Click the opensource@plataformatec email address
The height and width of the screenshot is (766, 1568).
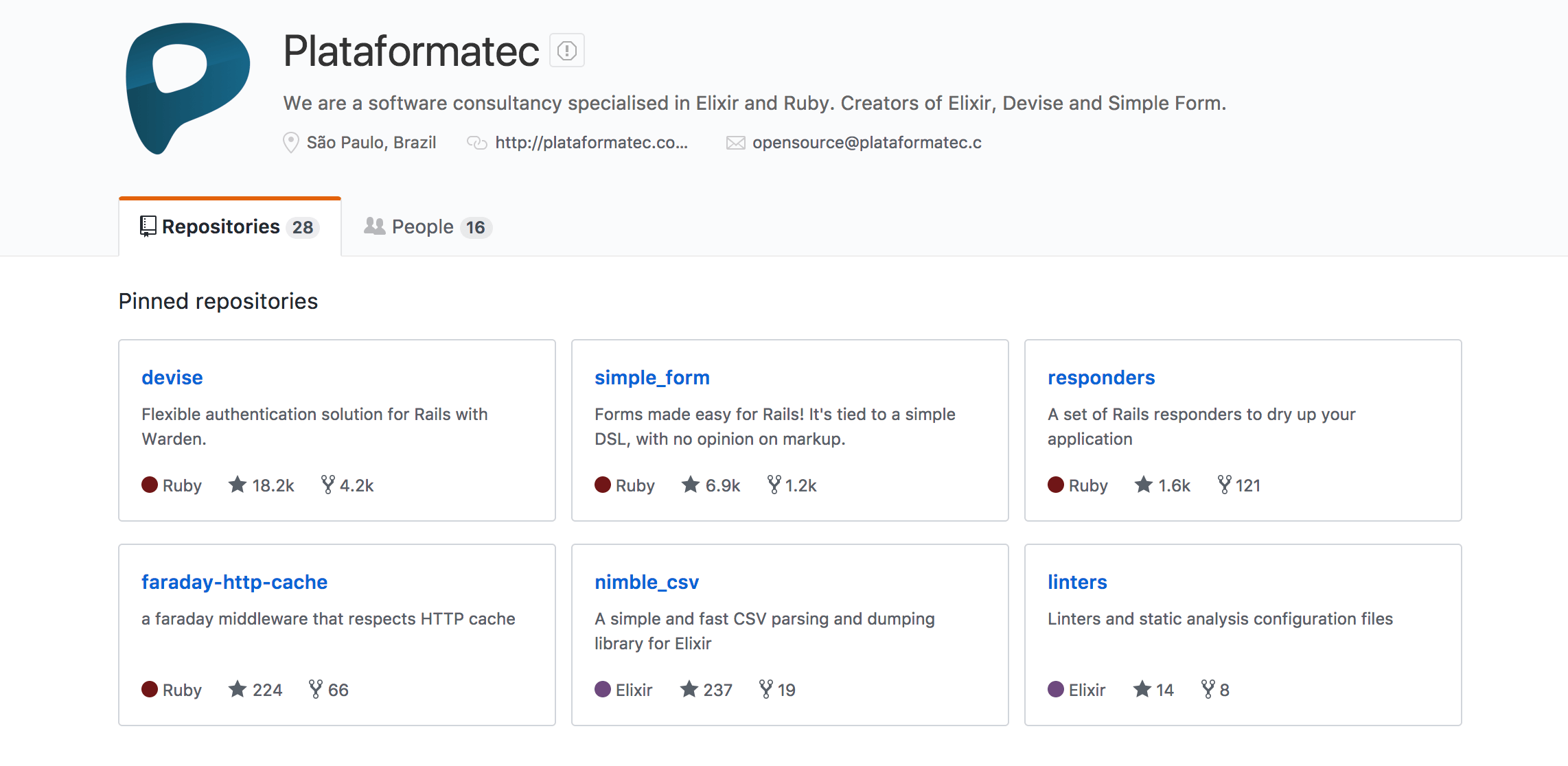coord(867,142)
